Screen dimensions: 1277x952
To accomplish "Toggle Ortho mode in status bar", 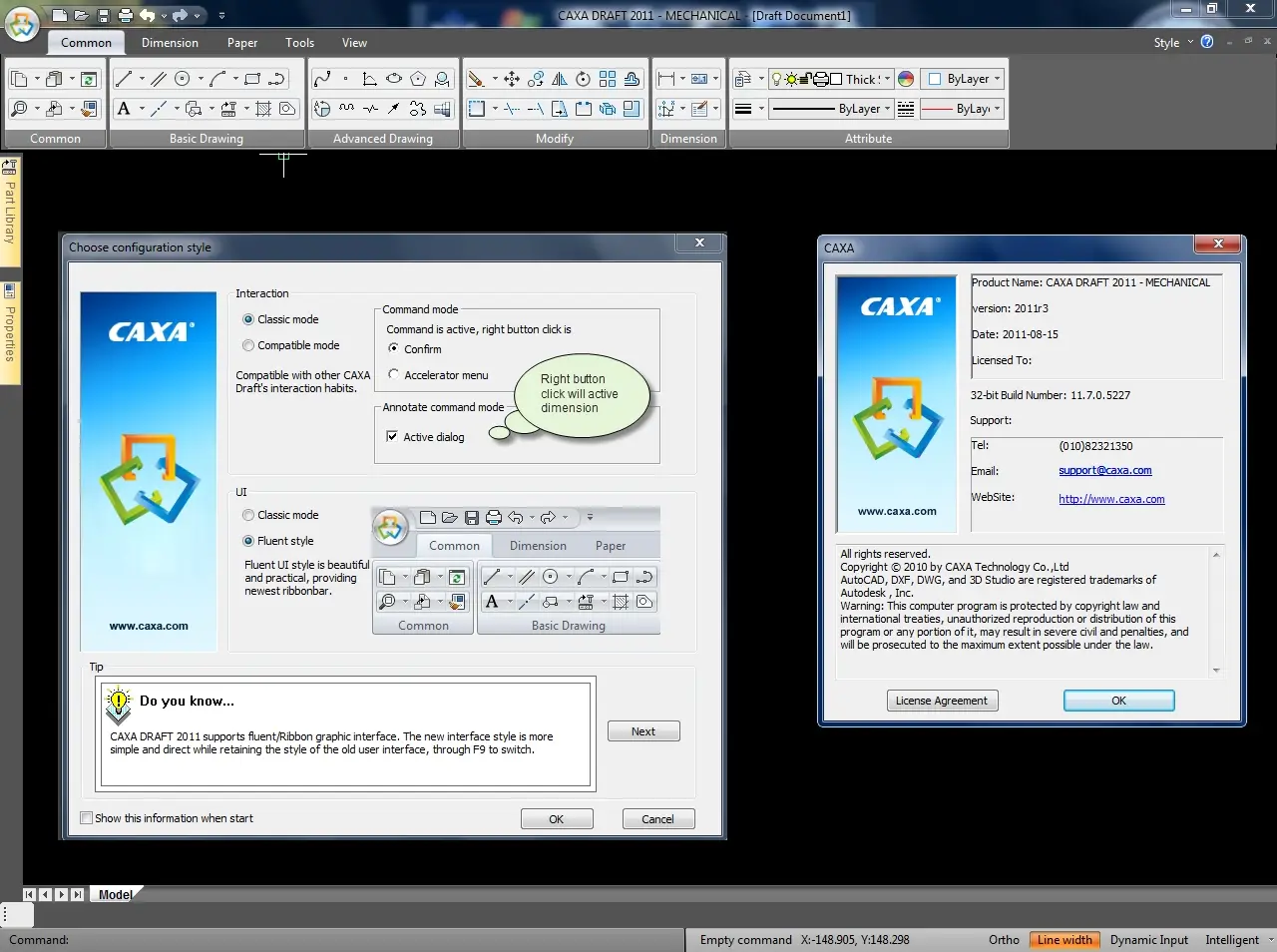I will point(1004,940).
